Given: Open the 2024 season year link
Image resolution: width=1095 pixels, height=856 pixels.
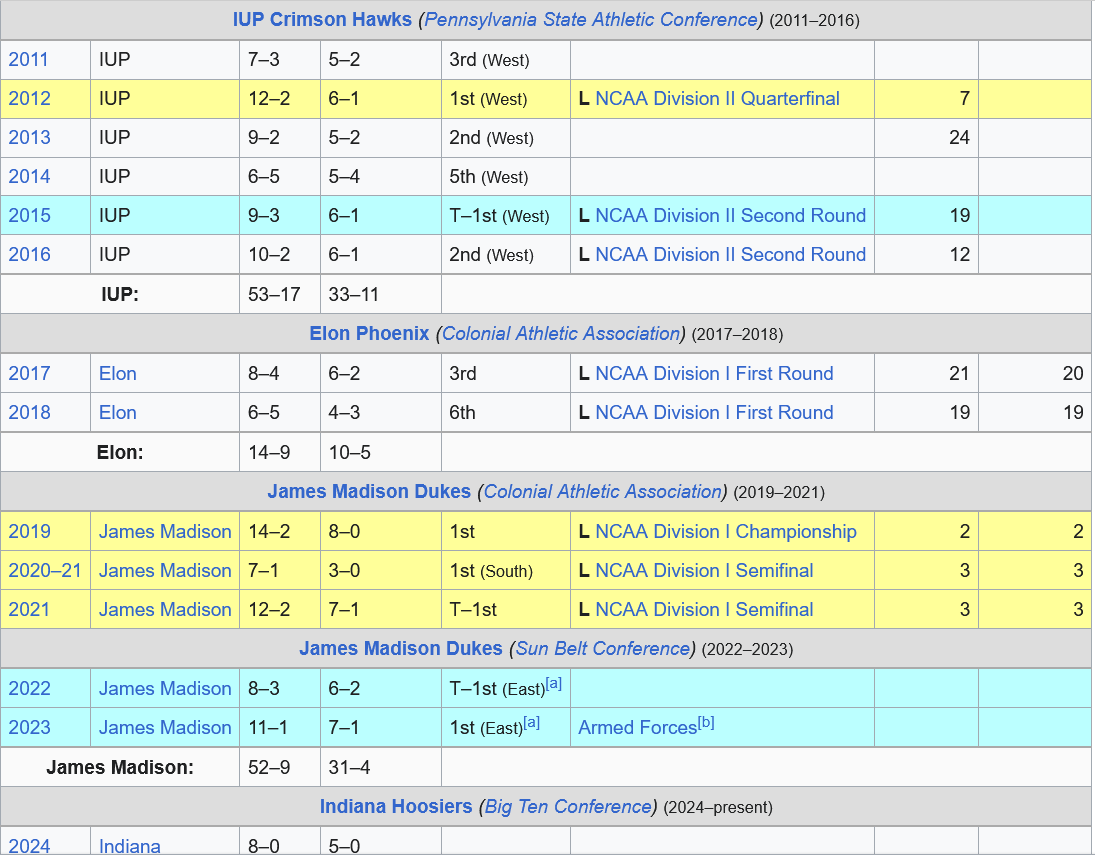Looking at the screenshot, I should 29,846.
